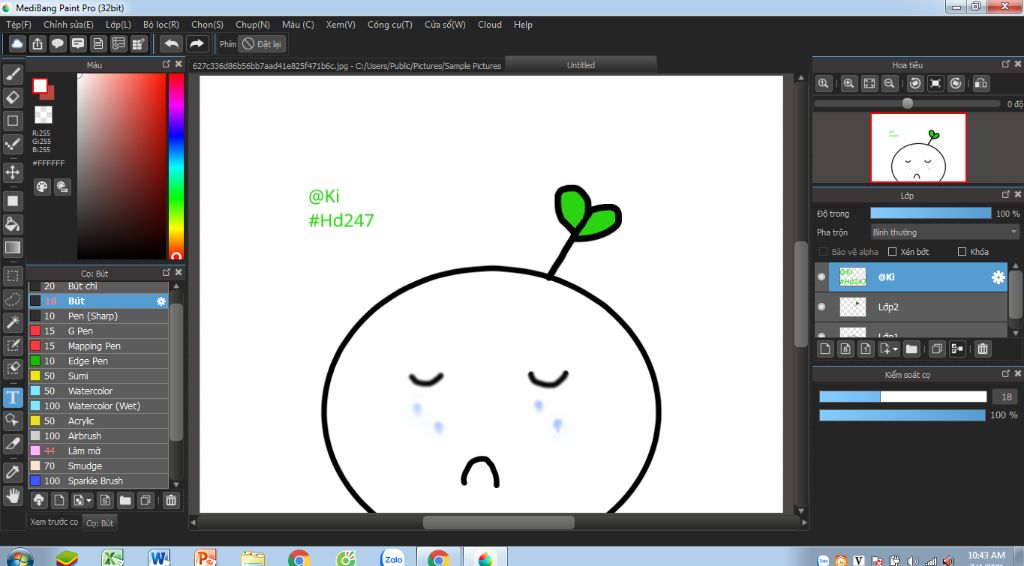Select the Gradient tool
The height and width of the screenshot is (566, 1024).
click(x=12, y=247)
